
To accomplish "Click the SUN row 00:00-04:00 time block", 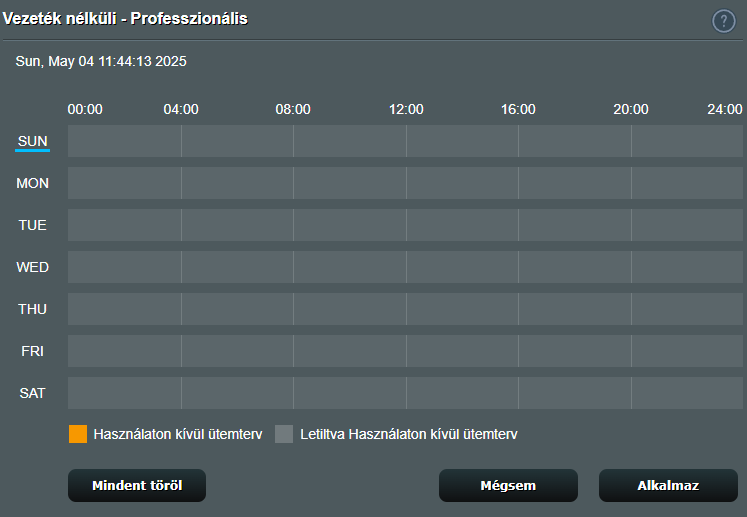I will pyautogui.click(x=124, y=141).
